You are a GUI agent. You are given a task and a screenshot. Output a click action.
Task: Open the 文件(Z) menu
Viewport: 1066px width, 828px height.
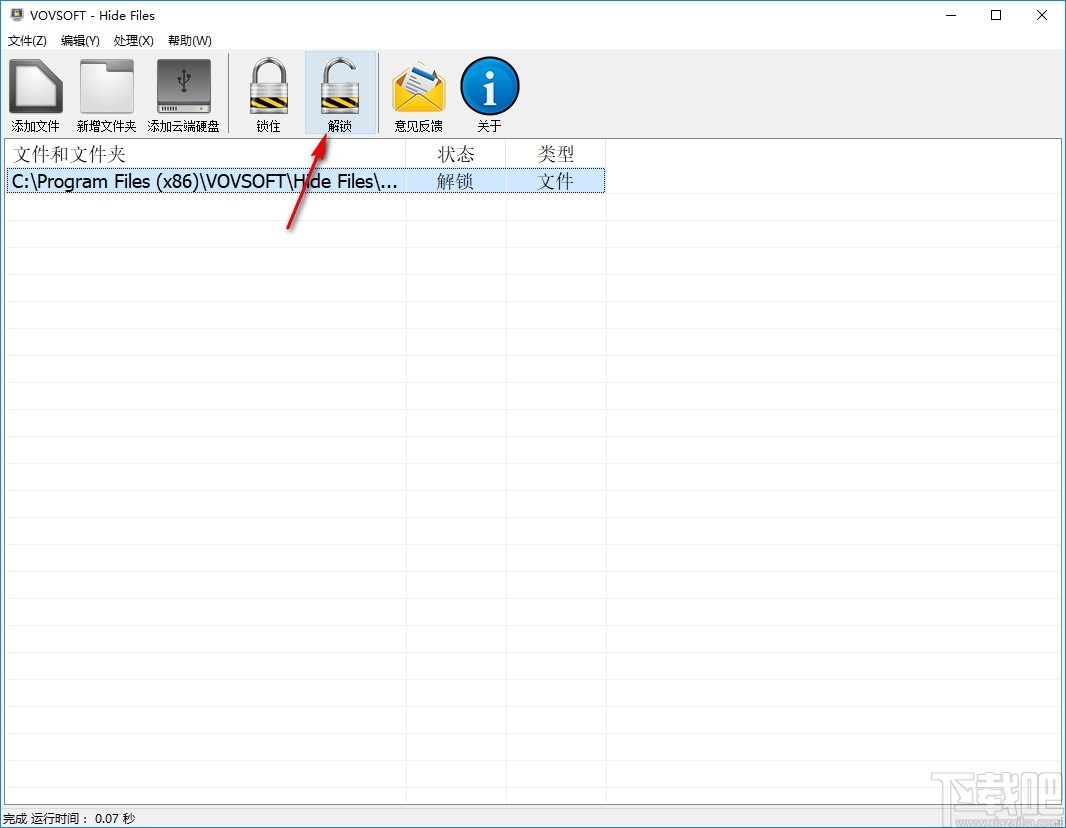coord(27,40)
